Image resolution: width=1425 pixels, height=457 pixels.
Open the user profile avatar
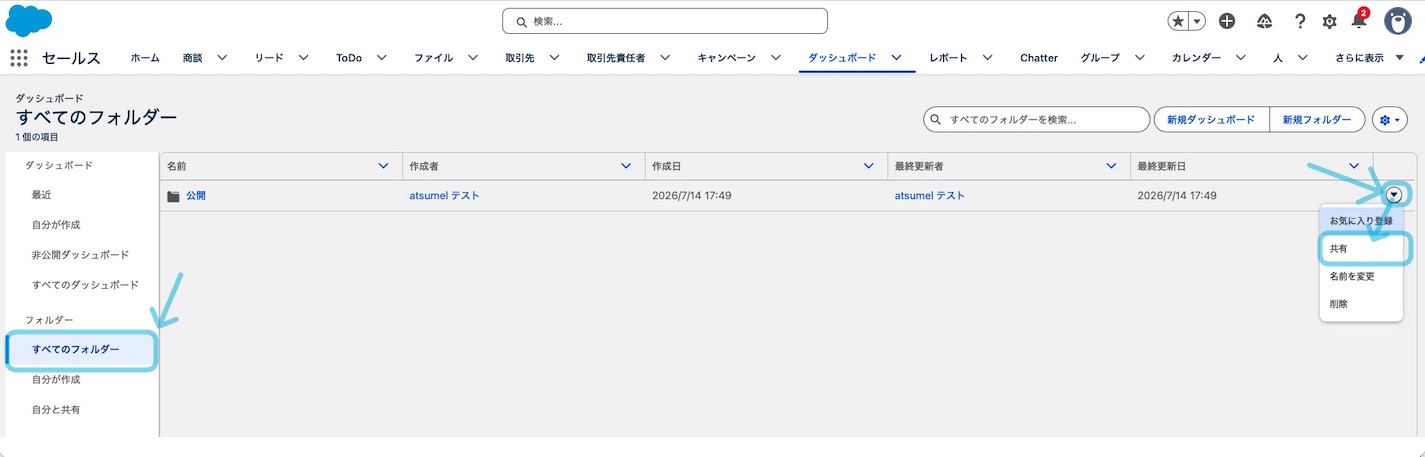1397,21
